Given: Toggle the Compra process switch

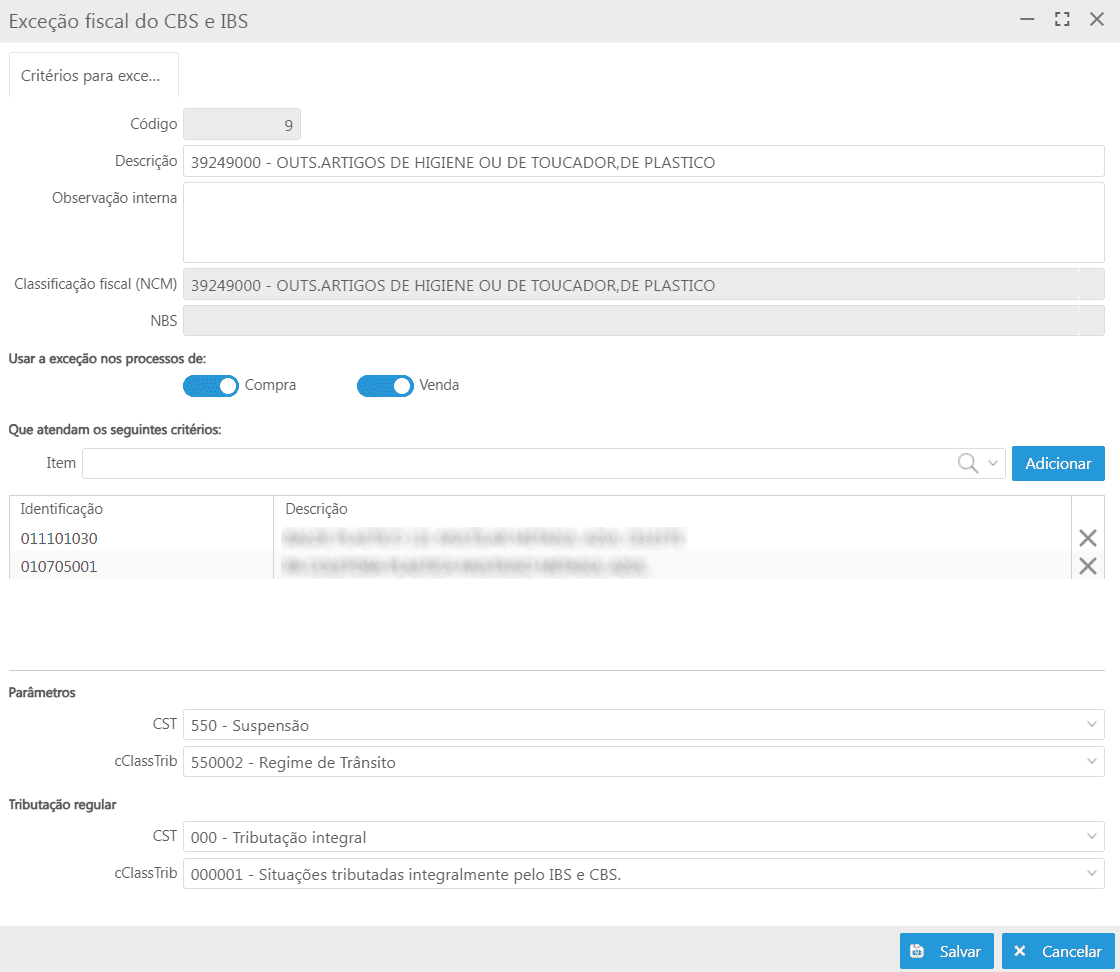Looking at the screenshot, I should 211,385.
